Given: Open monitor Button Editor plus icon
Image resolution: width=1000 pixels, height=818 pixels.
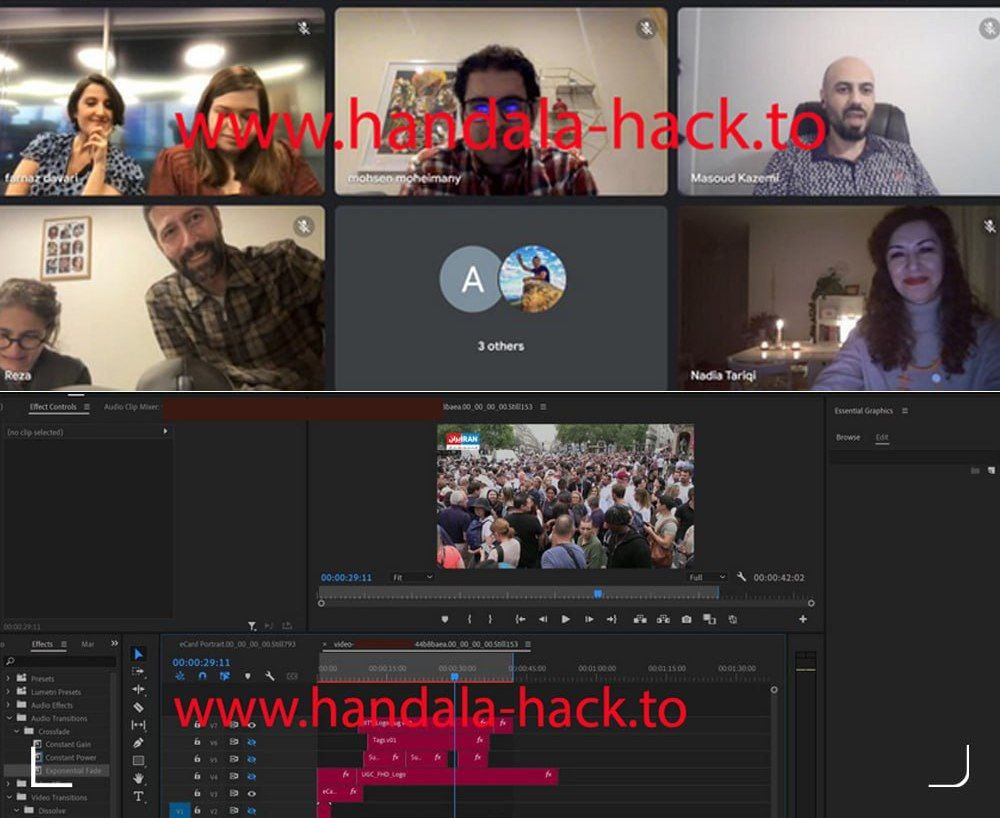Looking at the screenshot, I should [803, 619].
